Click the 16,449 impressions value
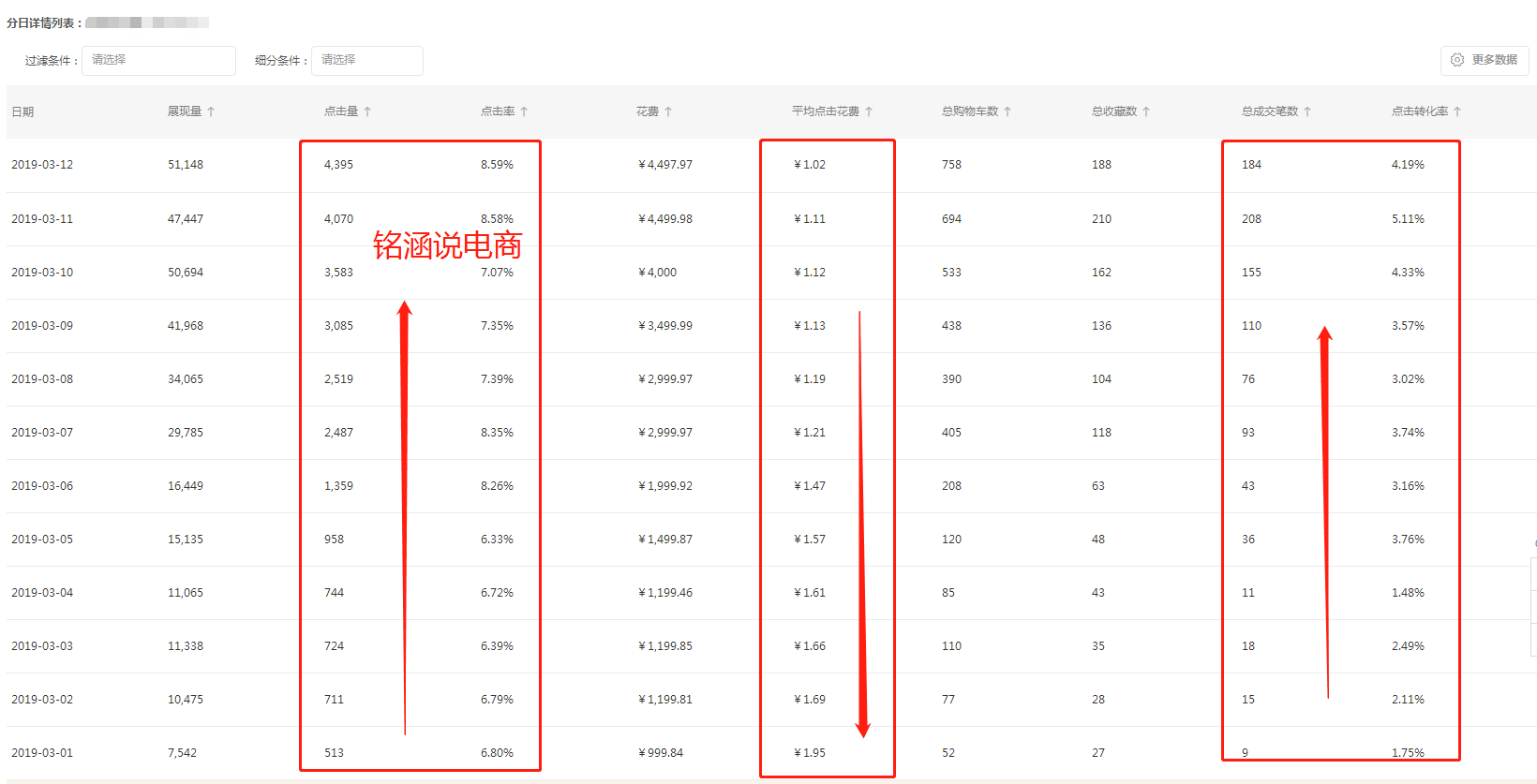Image resolution: width=1537 pixels, height=784 pixels. pos(186,486)
